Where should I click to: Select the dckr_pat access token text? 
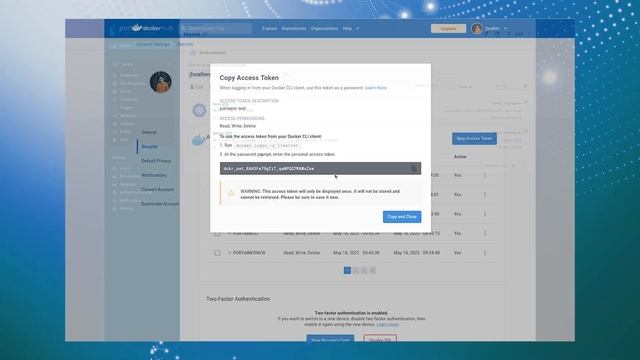pyautogui.click(x=269, y=169)
